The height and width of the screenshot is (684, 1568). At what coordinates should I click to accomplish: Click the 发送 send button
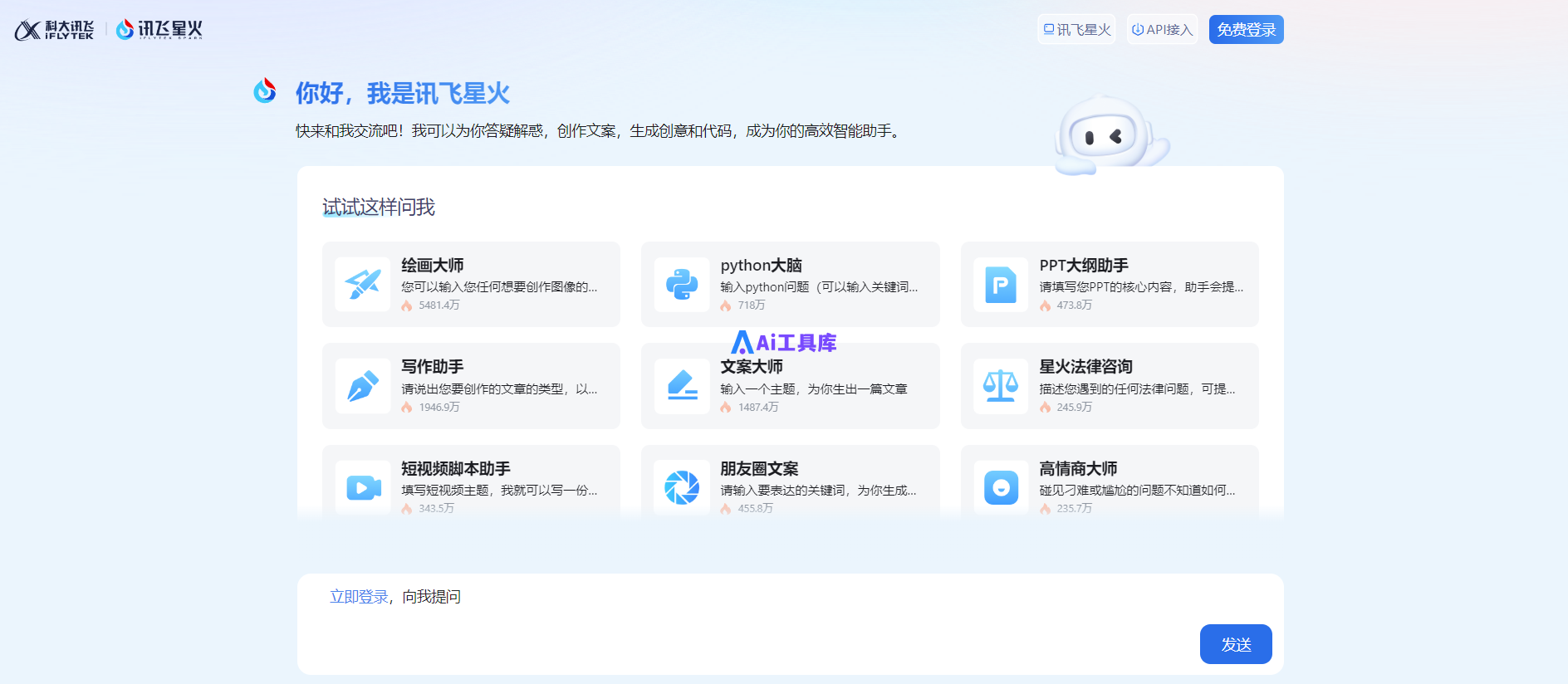[1236, 644]
